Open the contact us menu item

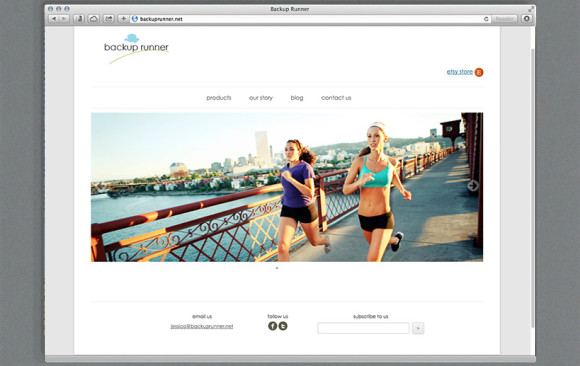pyautogui.click(x=336, y=98)
